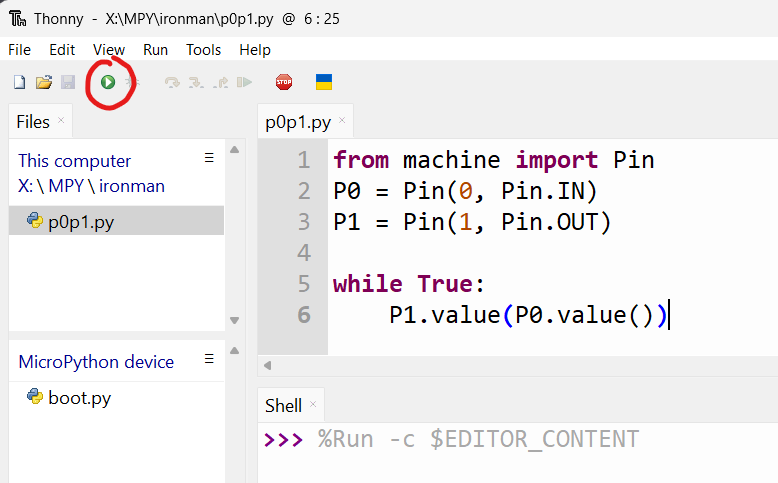
Task: Click the Thonny logo in title bar
Action: [17, 18]
